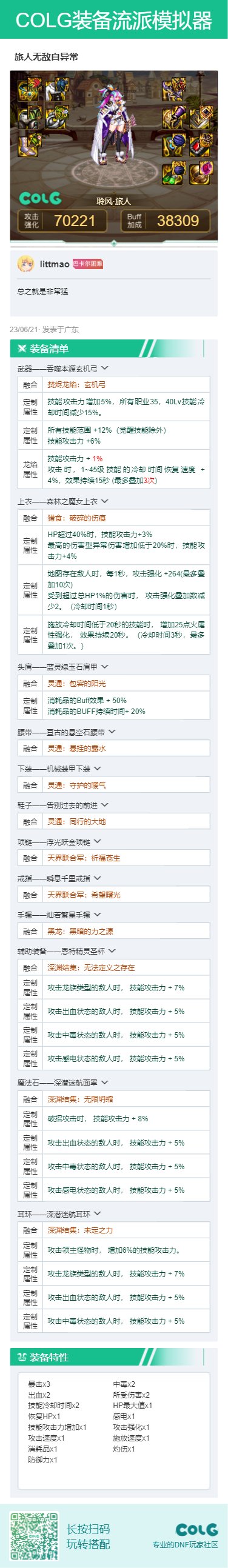This screenshot has width=228, height=1568.
Task: Toggle chevron beside 魔法石 深潜迷航面罩
Action: click(x=104, y=1083)
